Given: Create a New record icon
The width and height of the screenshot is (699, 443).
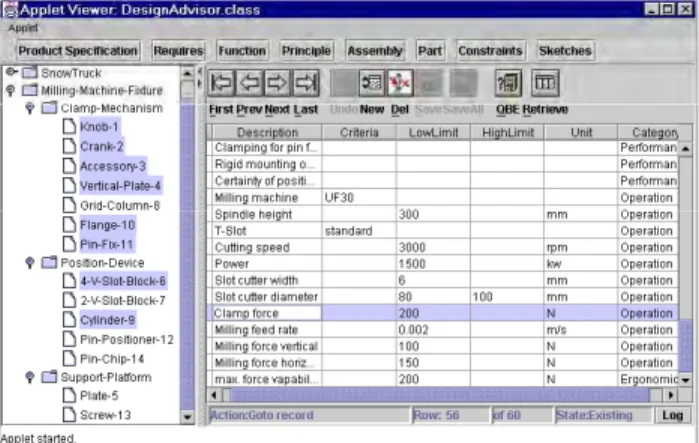Looking at the screenshot, I should tap(371, 83).
